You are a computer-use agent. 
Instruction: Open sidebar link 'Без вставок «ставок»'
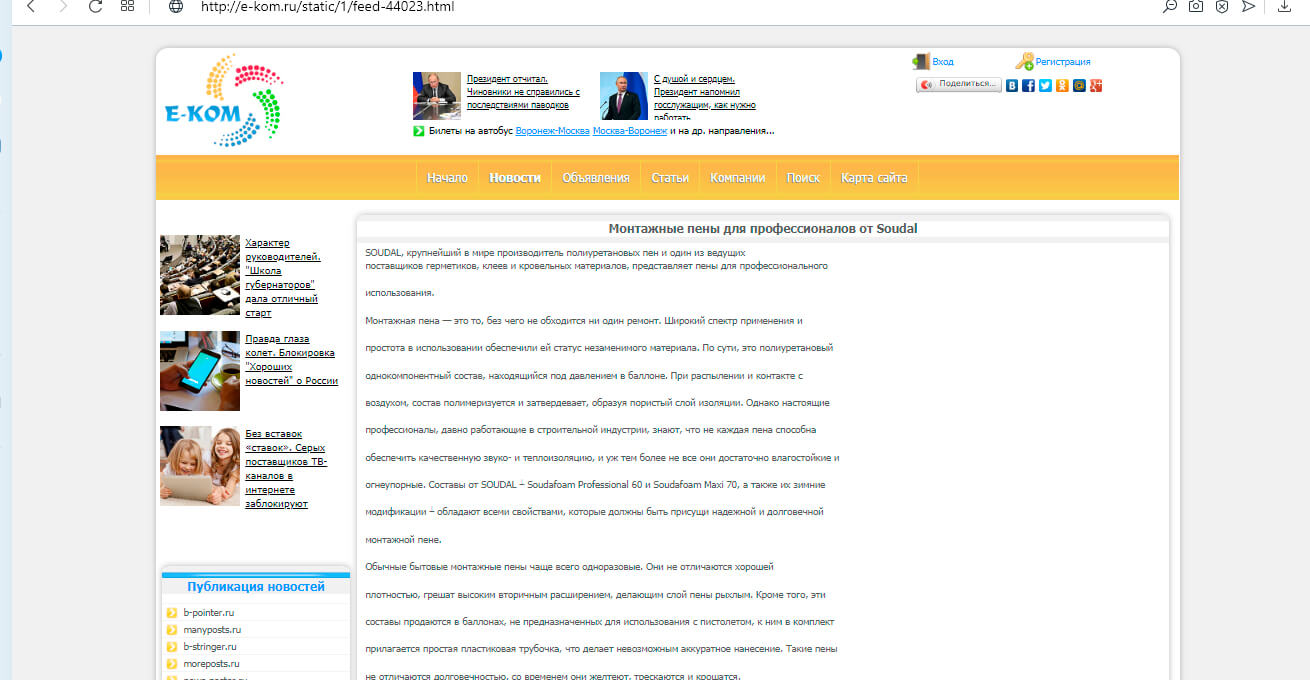pyautogui.click(x=286, y=469)
